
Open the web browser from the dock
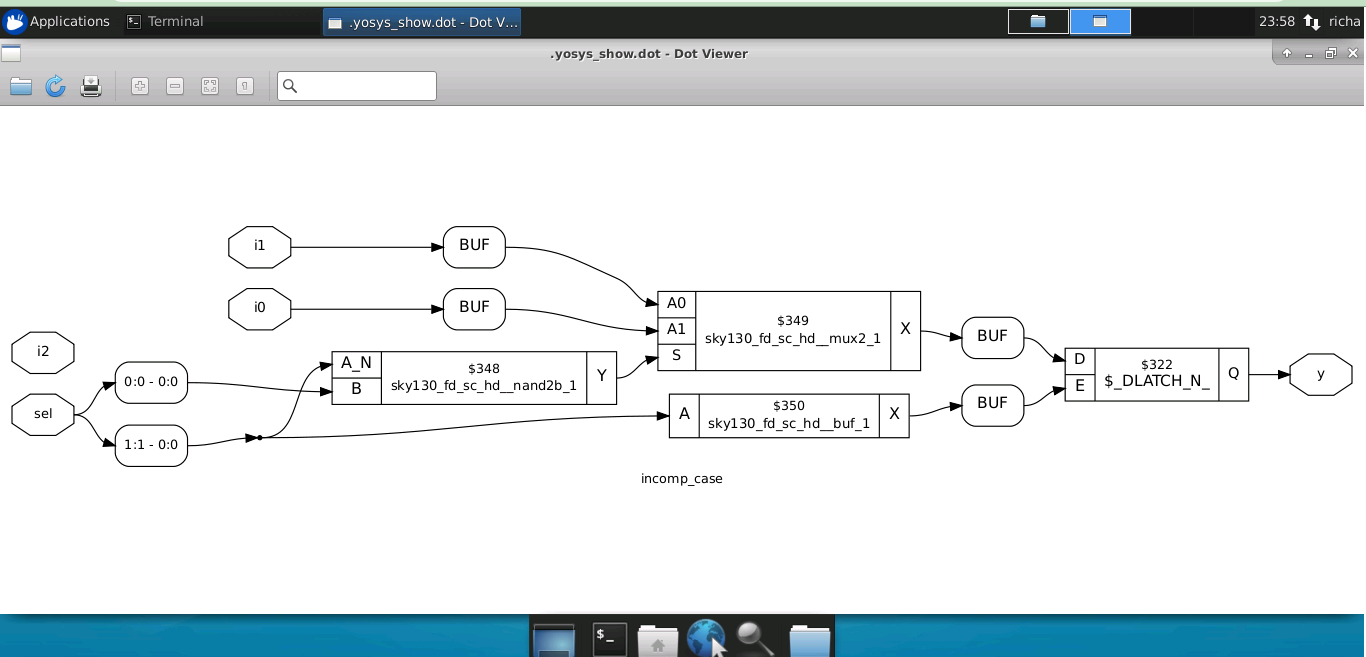coord(706,636)
